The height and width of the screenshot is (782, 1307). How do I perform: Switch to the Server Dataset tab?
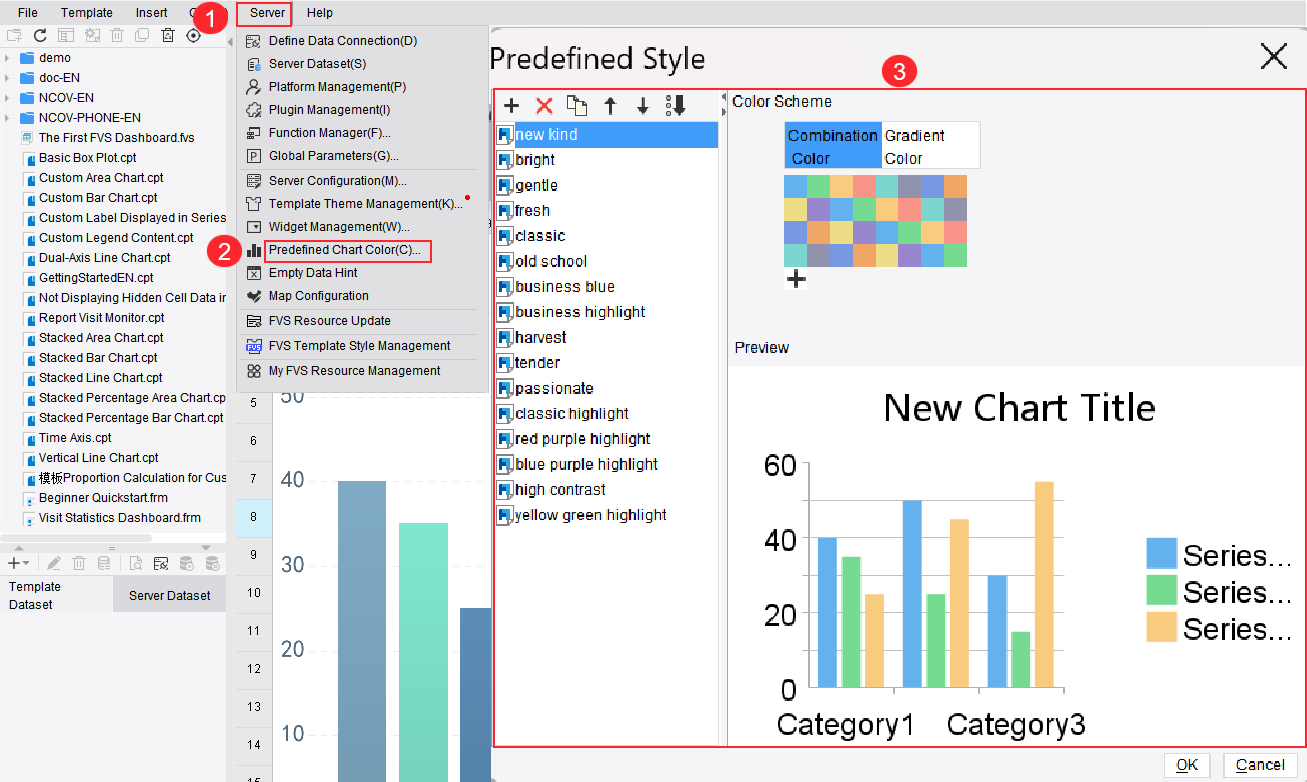tap(169, 594)
